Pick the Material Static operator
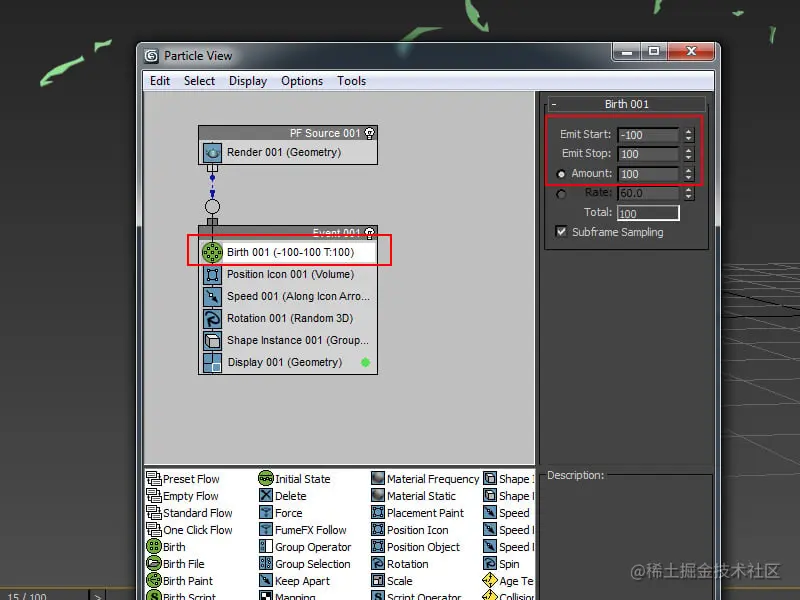Viewport: 800px width, 600px height. (413, 495)
